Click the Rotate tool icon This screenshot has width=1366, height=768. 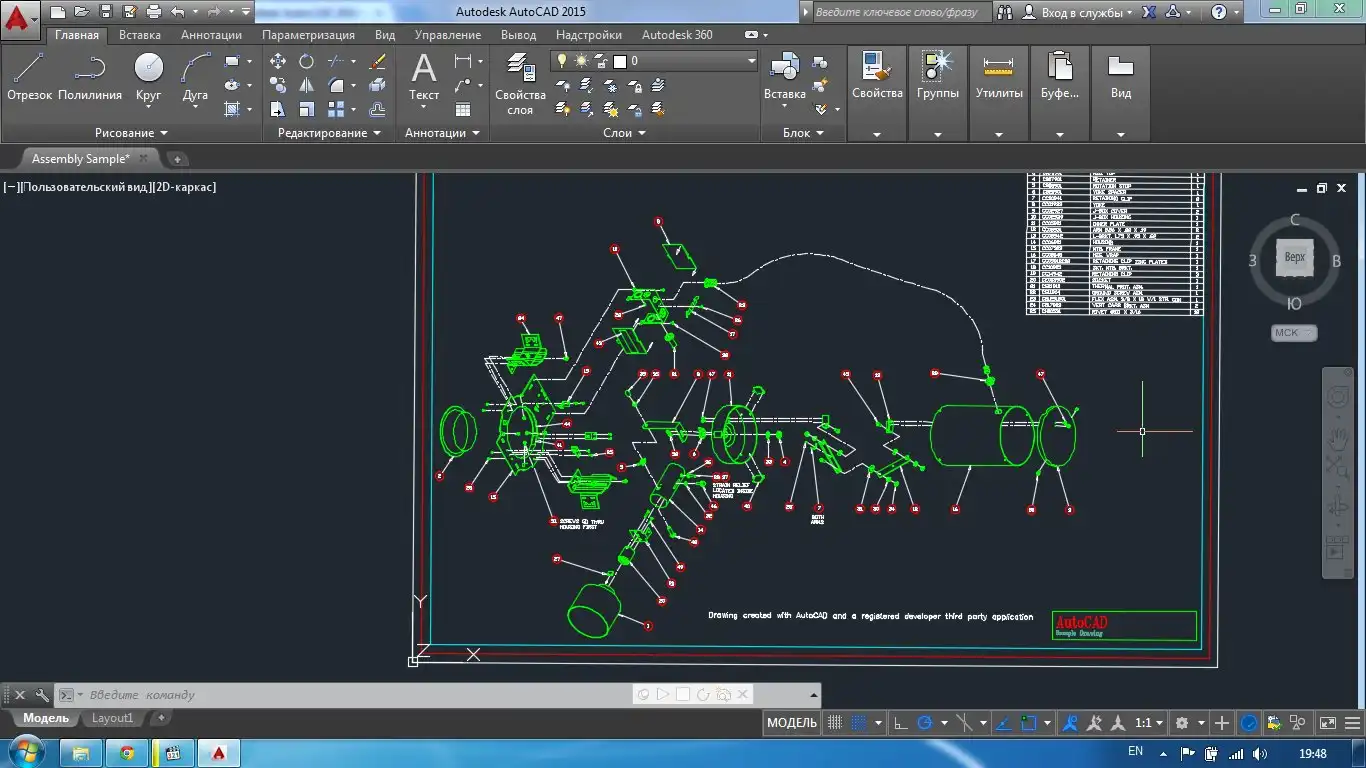306,62
